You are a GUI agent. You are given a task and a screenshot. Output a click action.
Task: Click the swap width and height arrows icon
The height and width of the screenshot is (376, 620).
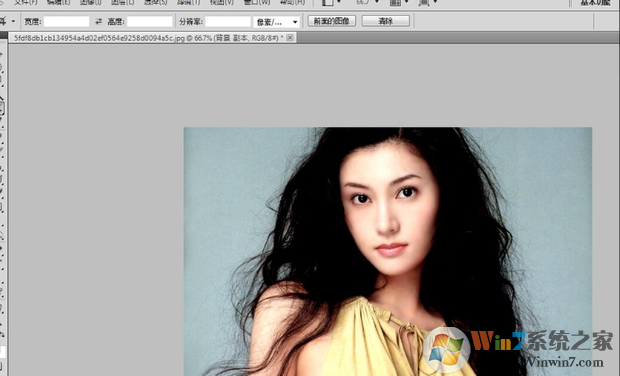pos(98,21)
